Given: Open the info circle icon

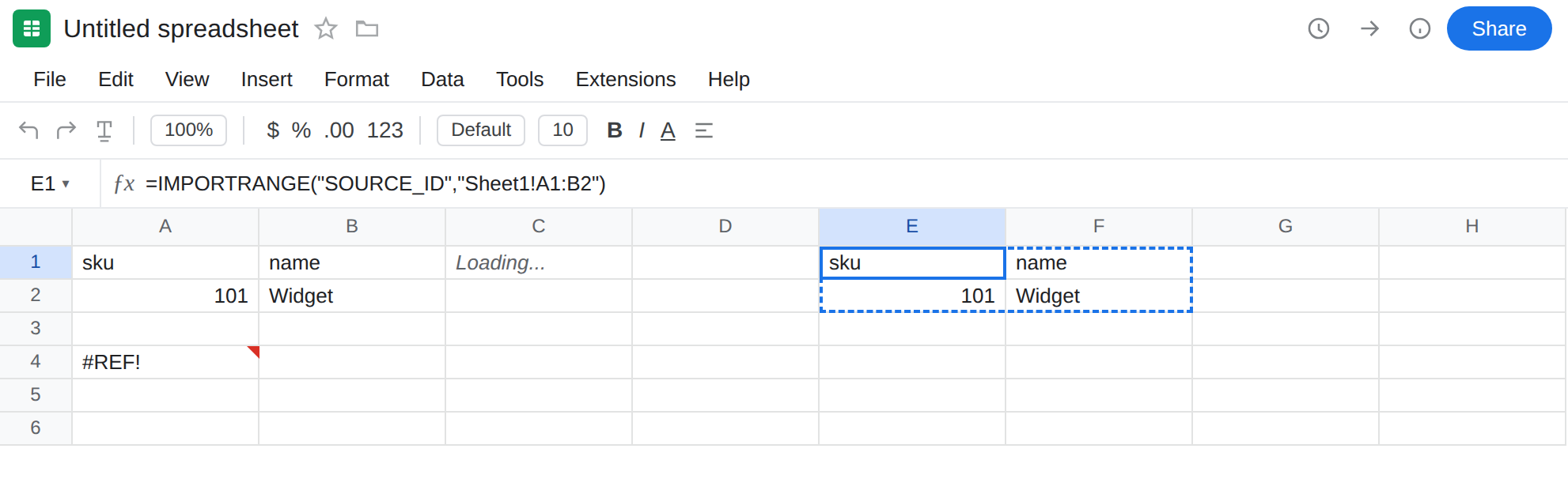Looking at the screenshot, I should pyautogui.click(x=1420, y=28).
